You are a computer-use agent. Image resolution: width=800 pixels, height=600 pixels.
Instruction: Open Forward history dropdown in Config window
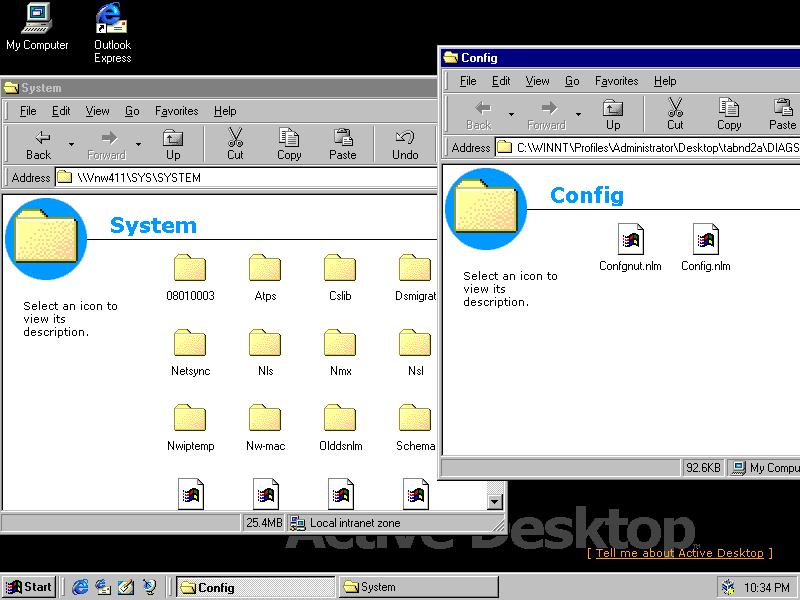click(579, 115)
